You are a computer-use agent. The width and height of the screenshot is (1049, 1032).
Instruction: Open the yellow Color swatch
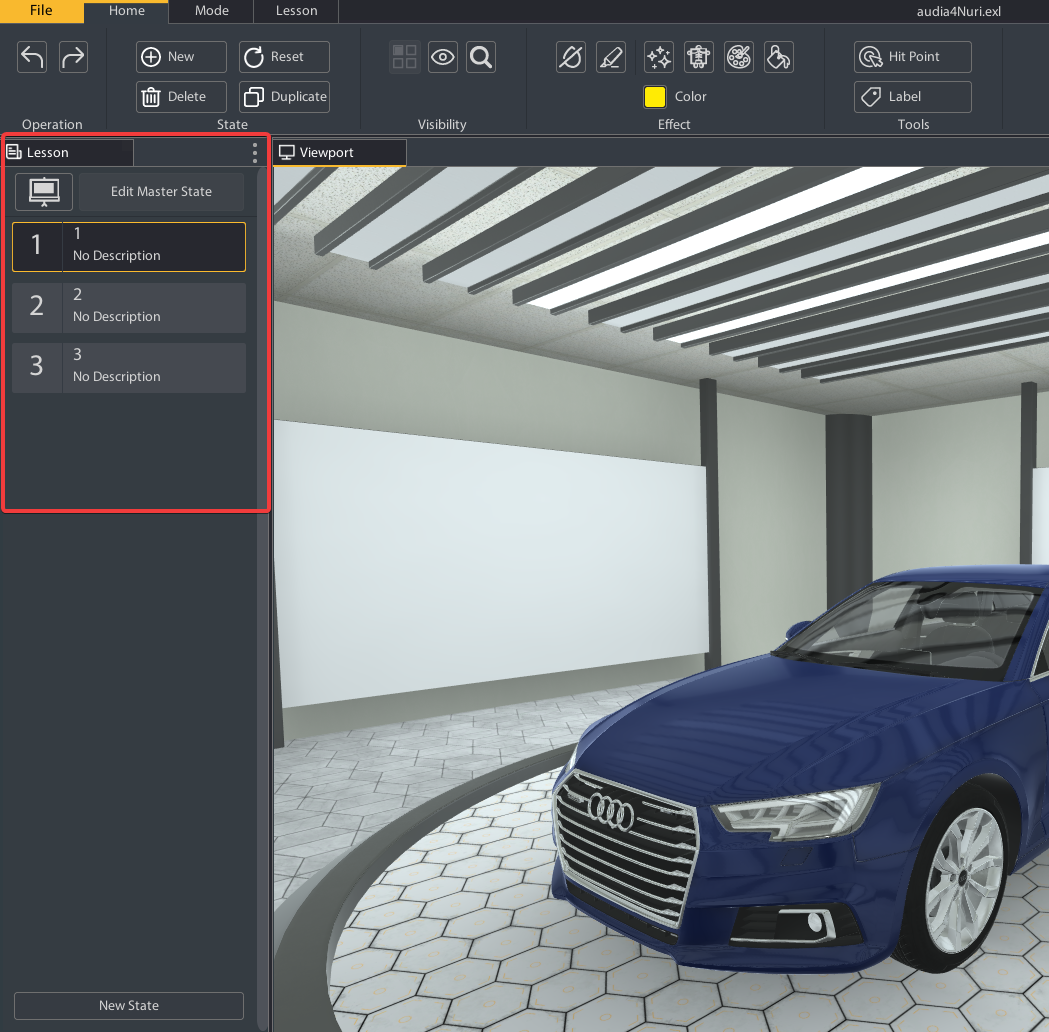[654, 97]
